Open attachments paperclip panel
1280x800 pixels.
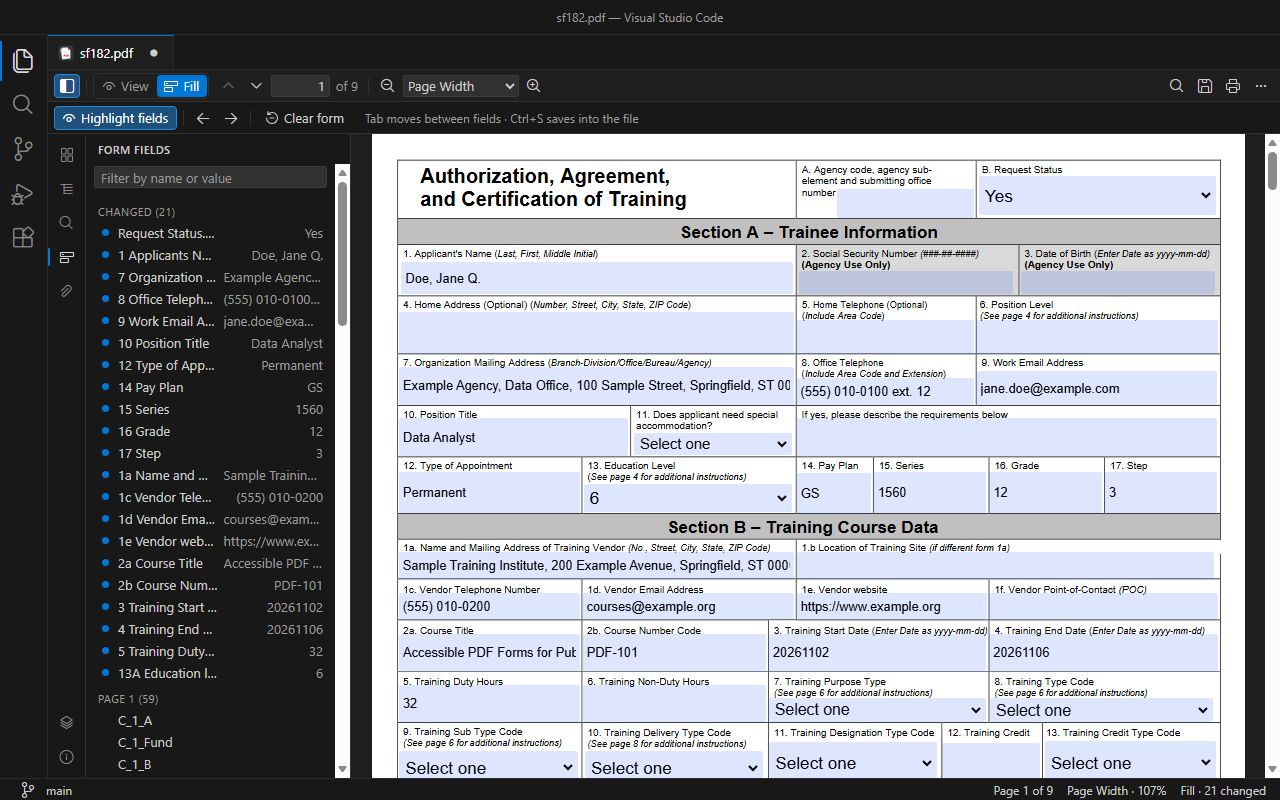(67, 291)
